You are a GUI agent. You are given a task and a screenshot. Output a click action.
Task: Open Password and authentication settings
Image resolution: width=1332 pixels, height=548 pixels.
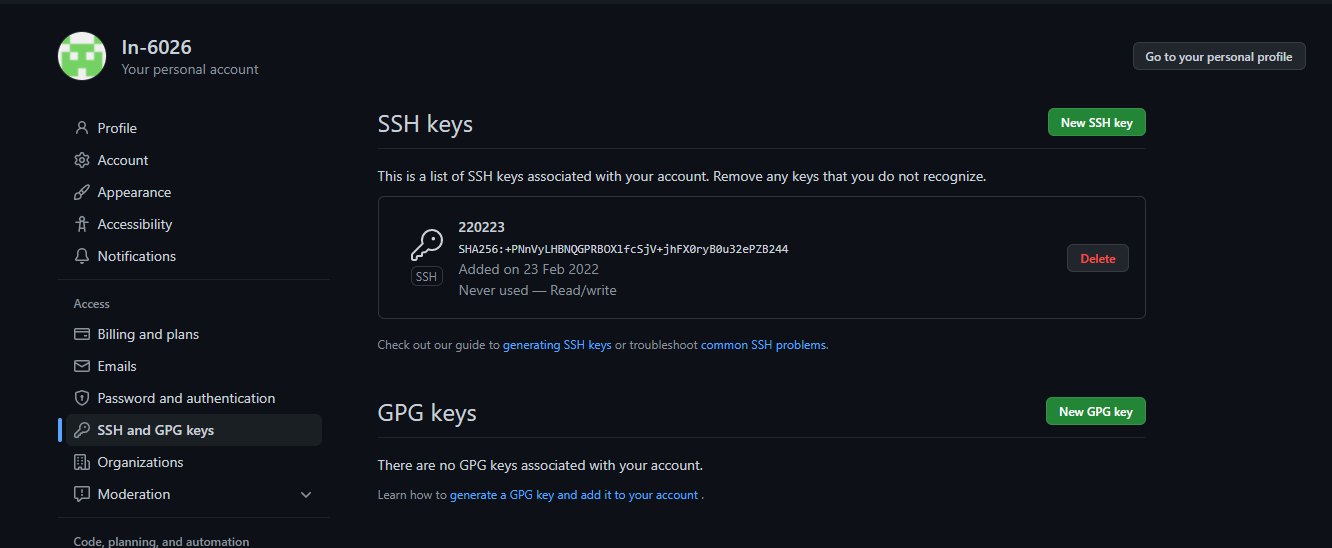click(186, 398)
